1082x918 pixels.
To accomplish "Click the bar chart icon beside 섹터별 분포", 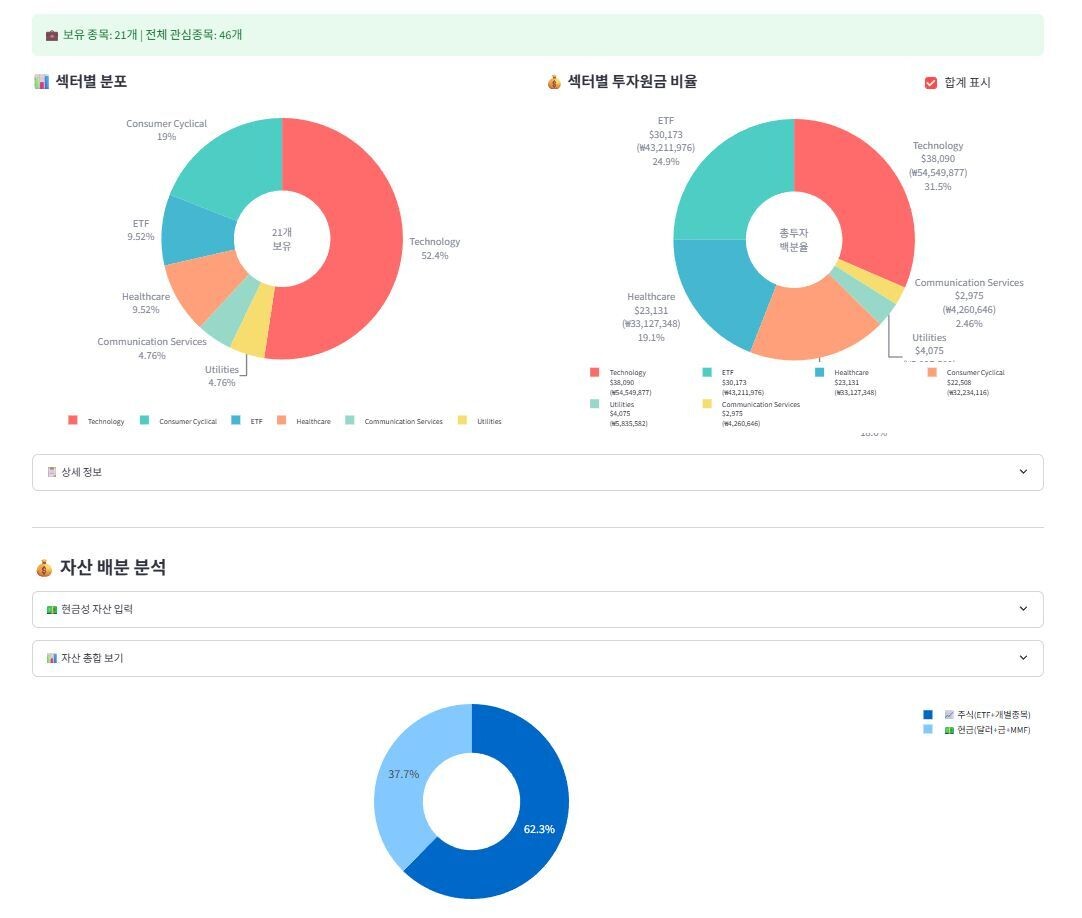I will (x=41, y=82).
